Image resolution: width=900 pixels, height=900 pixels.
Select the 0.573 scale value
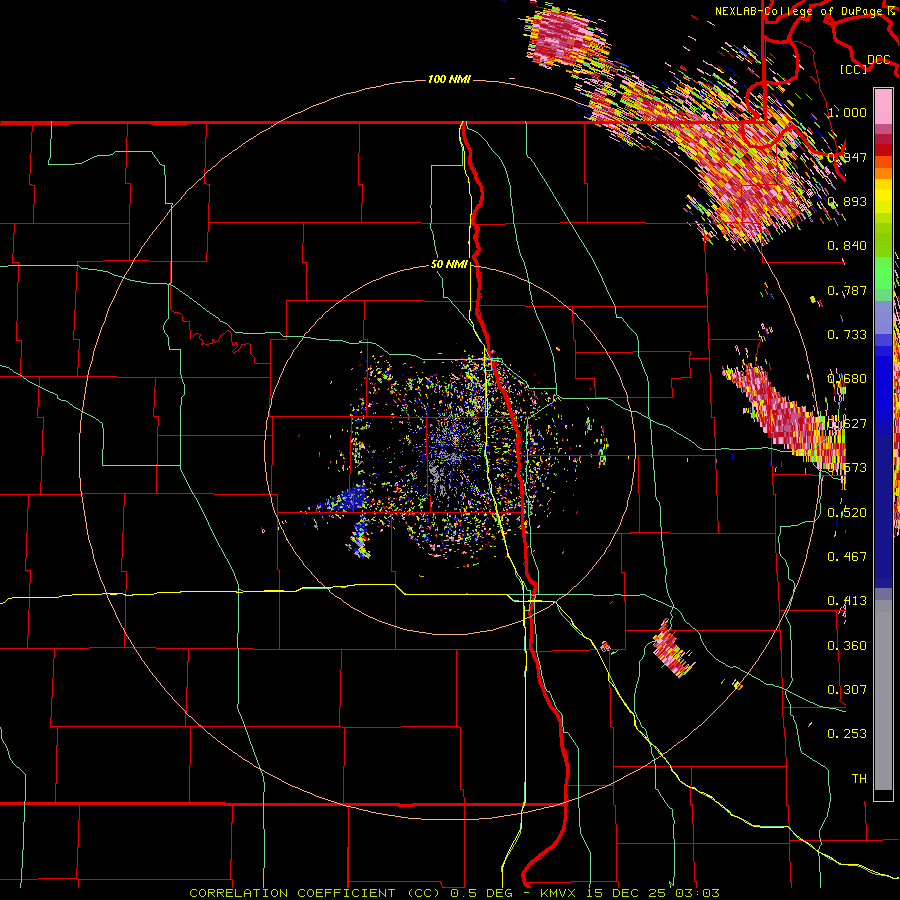(x=847, y=468)
